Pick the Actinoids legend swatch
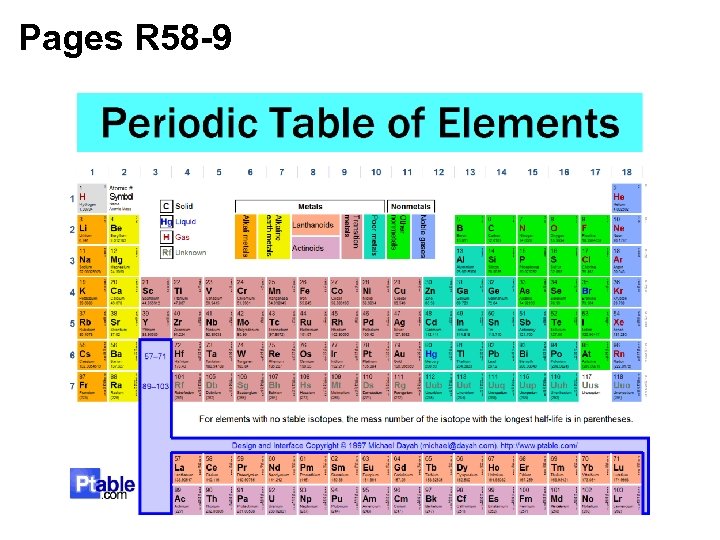This screenshot has height=540, width=720. [x=315, y=248]
